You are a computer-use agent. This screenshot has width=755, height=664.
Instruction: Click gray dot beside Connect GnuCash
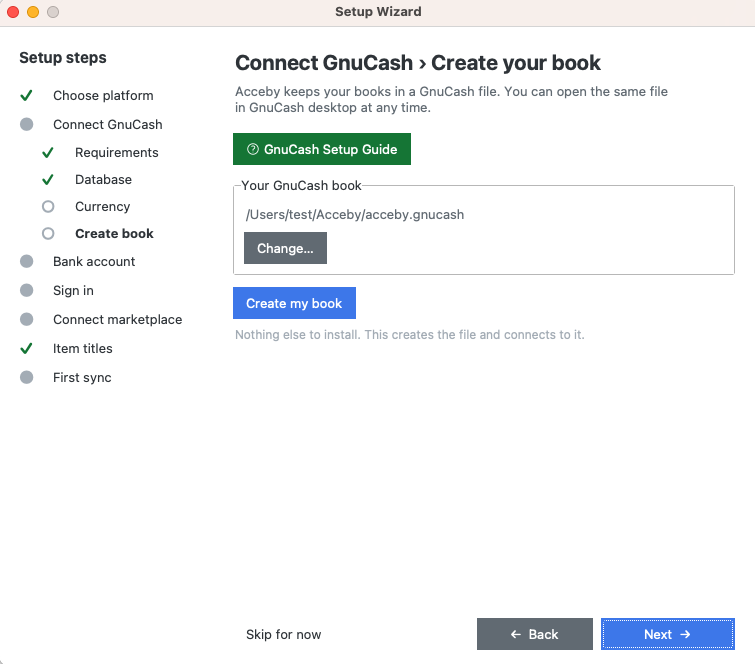(x=26, y=124)
